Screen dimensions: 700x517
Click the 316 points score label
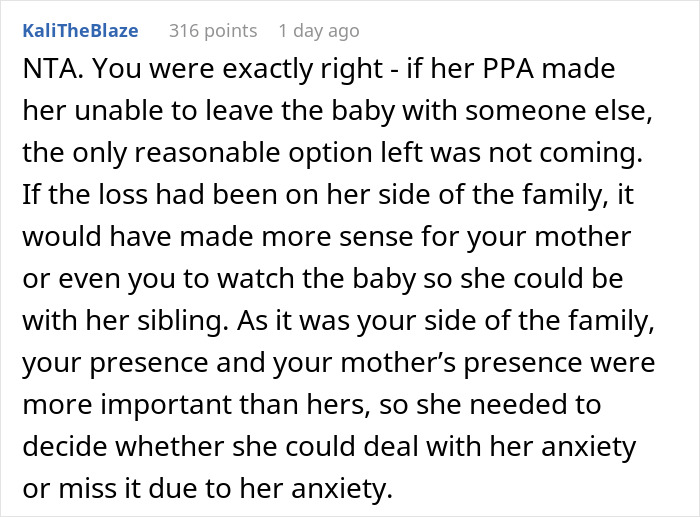(x=213, y=31)
